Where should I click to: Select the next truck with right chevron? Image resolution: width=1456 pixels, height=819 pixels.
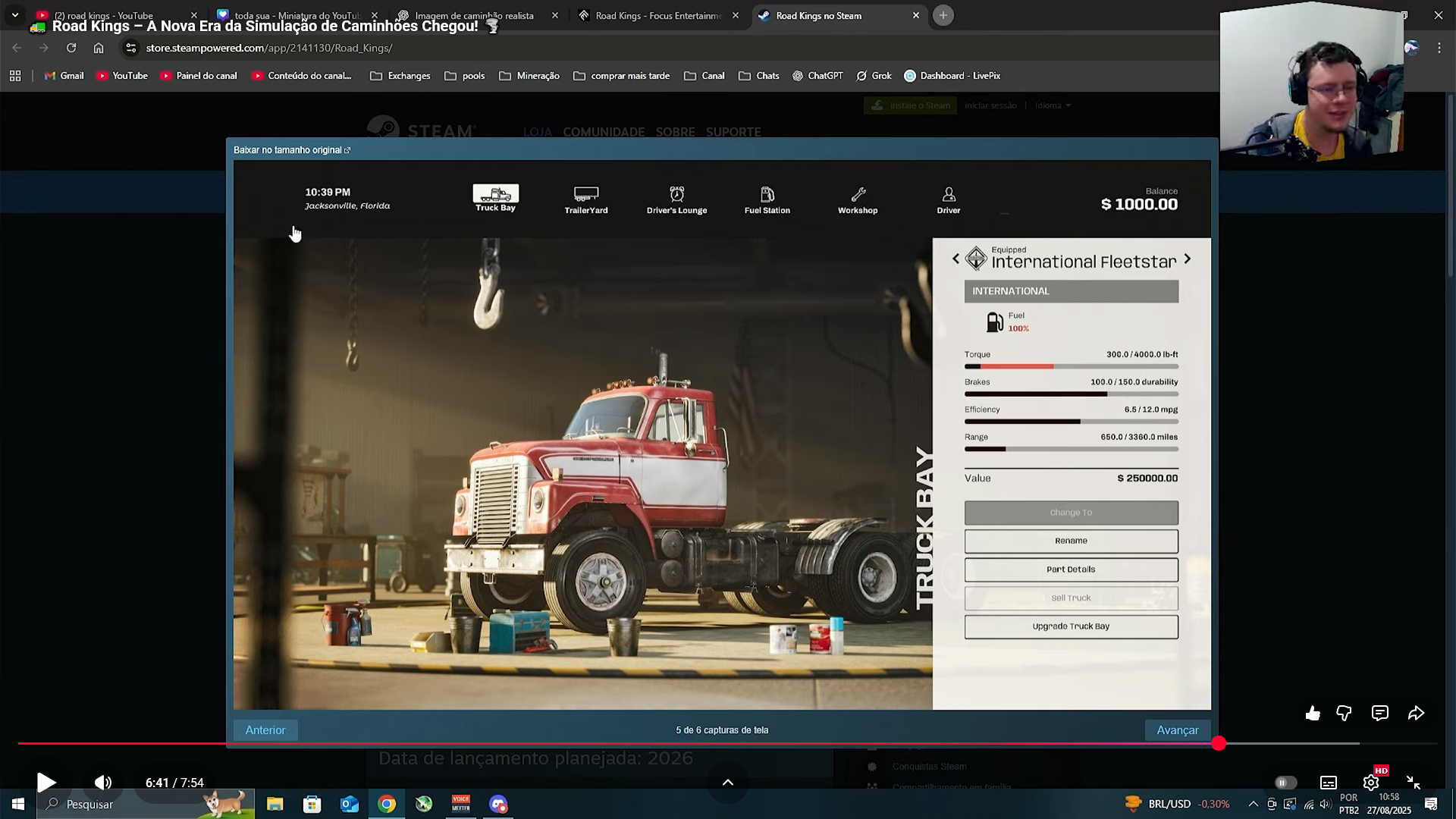coord(1188,259)
